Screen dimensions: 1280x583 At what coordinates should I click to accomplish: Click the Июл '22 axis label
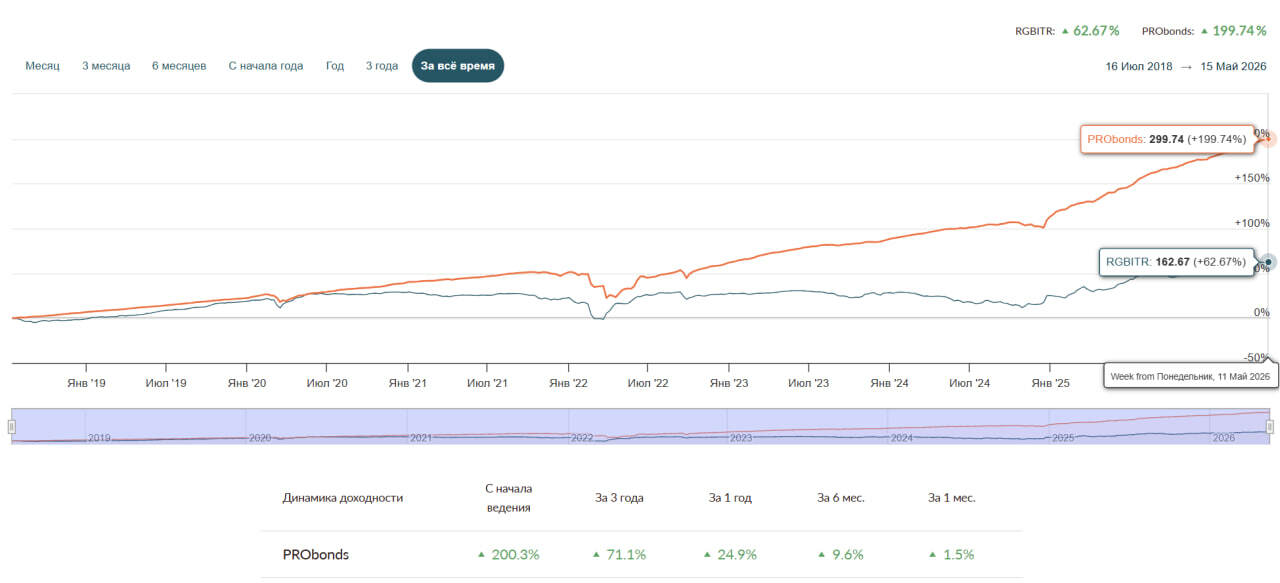pos(648,383)
